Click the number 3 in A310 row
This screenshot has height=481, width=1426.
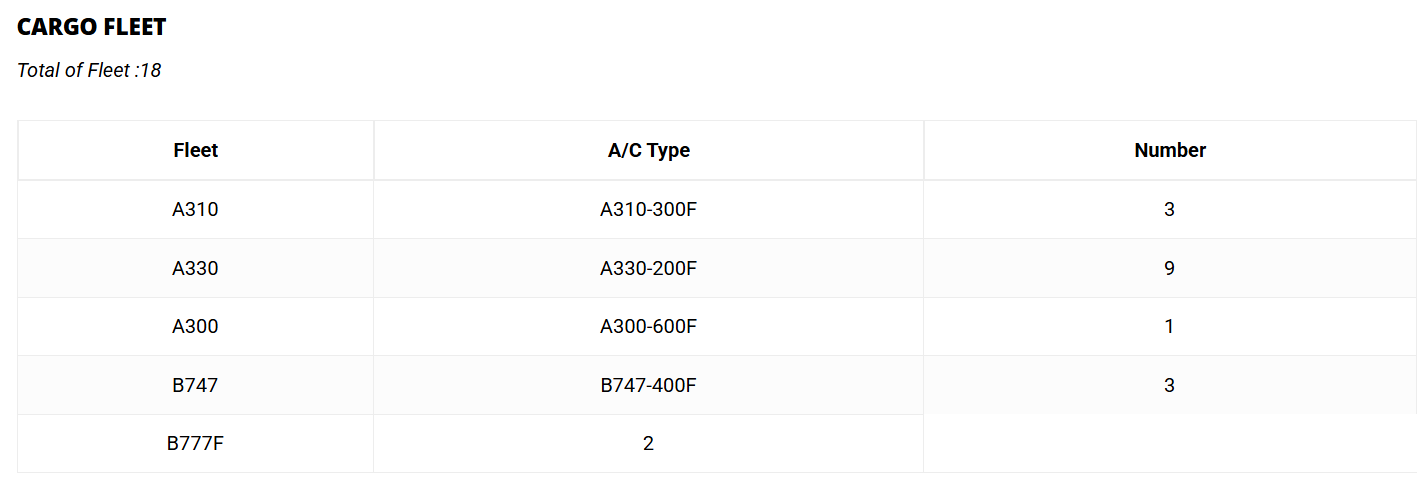[1170, 210]
